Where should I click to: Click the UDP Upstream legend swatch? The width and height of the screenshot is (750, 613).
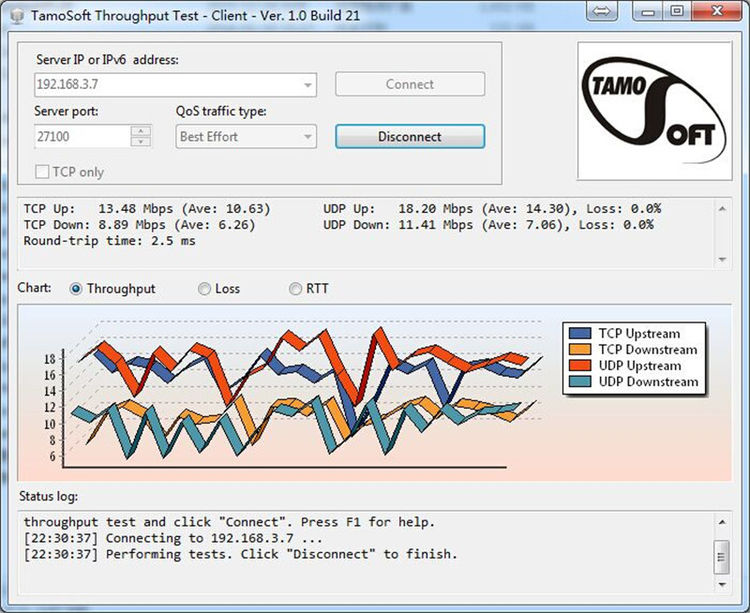(x=579, y=366)
